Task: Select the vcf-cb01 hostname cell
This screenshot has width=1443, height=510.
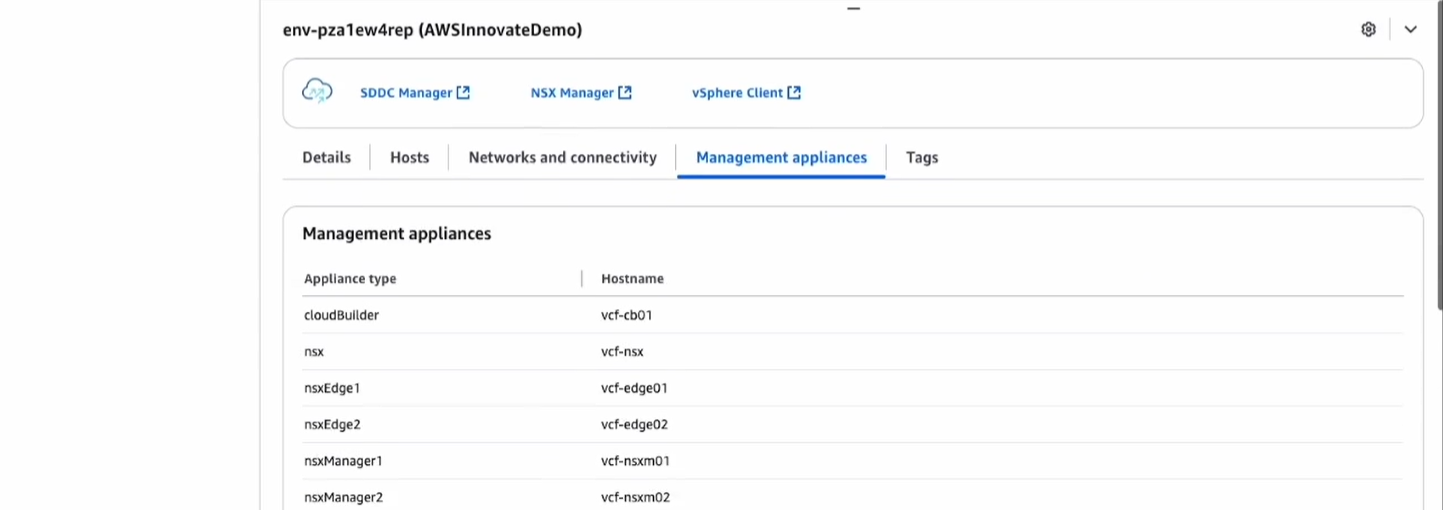Action: pos(627,315)
